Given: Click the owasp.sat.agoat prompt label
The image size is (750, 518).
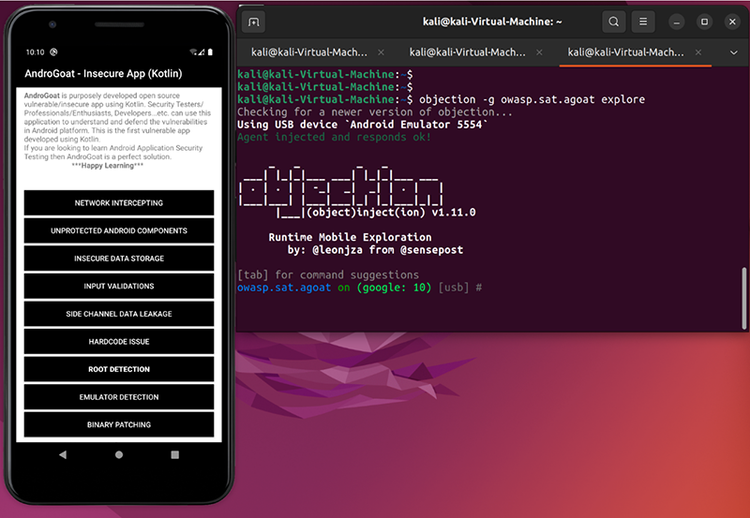Looking at the screenshot, I should point(284,287).
